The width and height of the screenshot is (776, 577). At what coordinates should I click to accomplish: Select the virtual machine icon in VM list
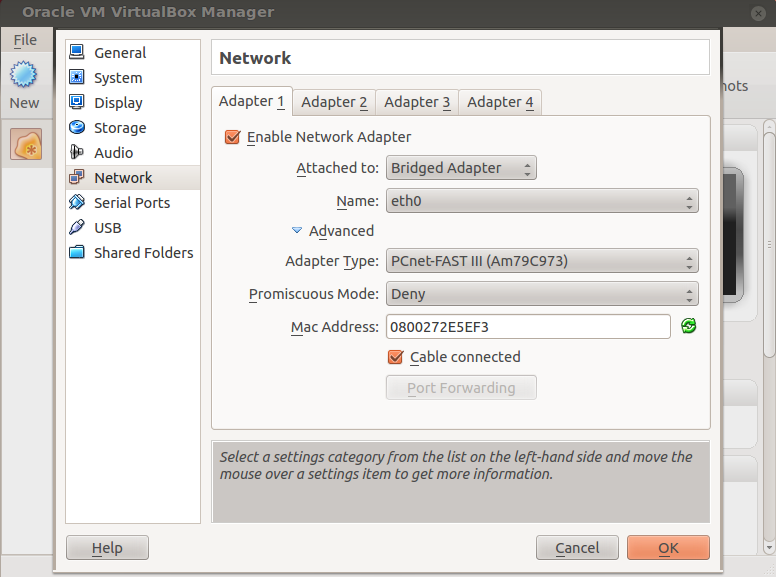pyautogui.click(x=26, y=144)
